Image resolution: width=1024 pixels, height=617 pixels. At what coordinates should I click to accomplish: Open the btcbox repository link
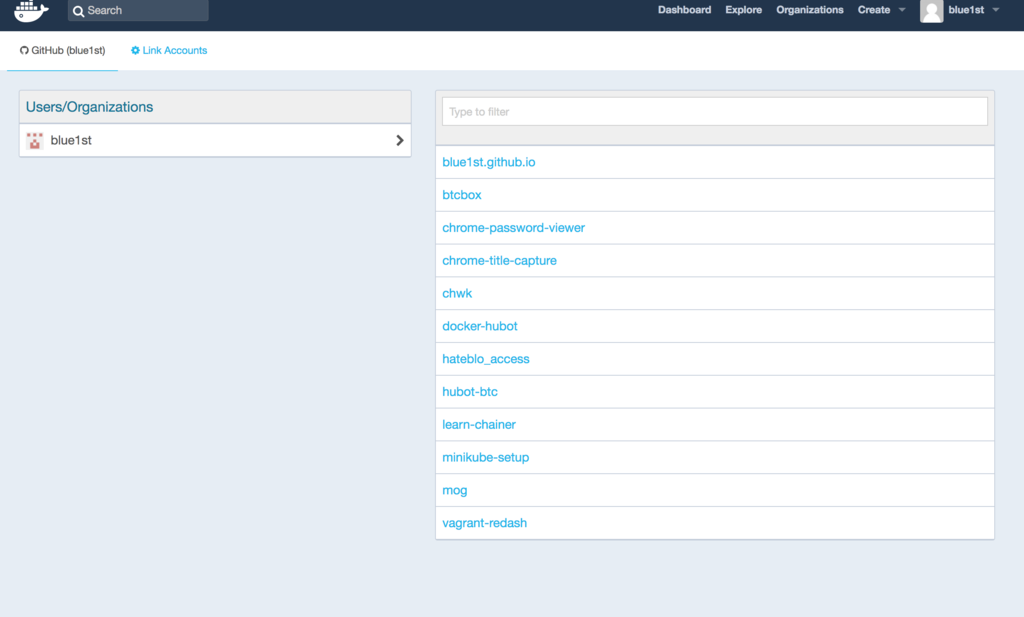click(462, 195)
